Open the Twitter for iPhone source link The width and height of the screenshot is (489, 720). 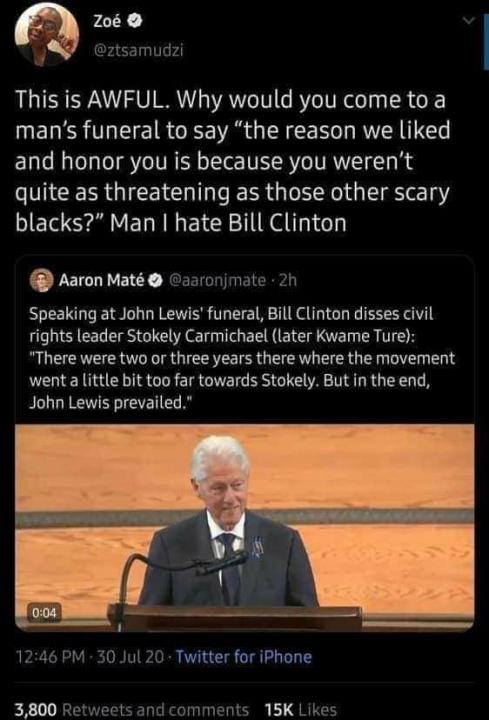point(244,657)
